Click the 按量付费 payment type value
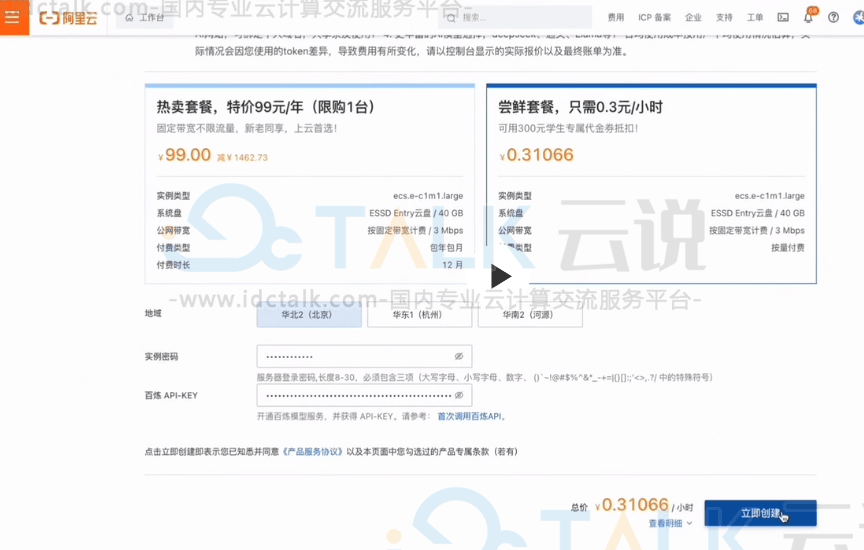The width and height of the screenshot is (864, 550). (x=788, y=247)
